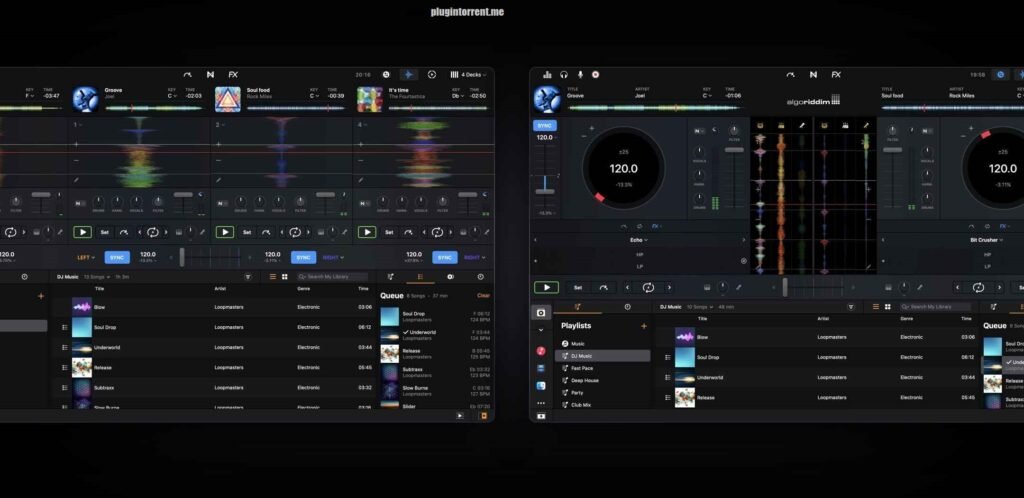Open key dropdown Db of It's time deck
The height and width of the screenshot is (498, 1024).
[x=456, y=97]
